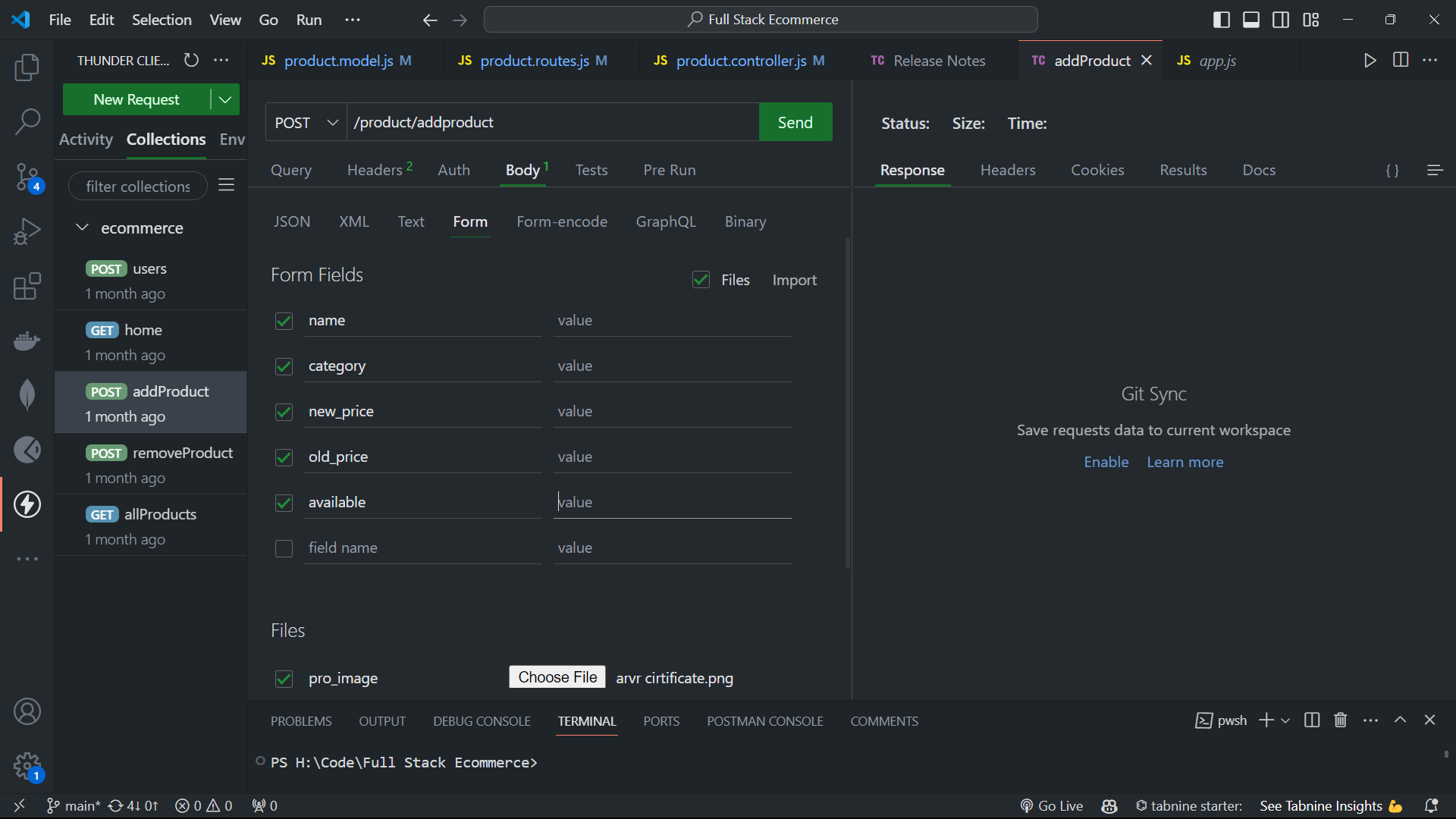
Task: Uncheck the available form field
Action: pyautogui.click(x=284, y=503)
